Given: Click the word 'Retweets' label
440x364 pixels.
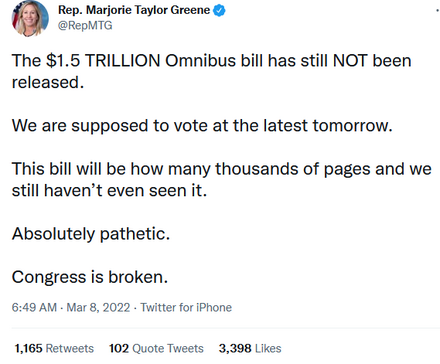Looking at the screenshot, I should (x=70, y=348).
